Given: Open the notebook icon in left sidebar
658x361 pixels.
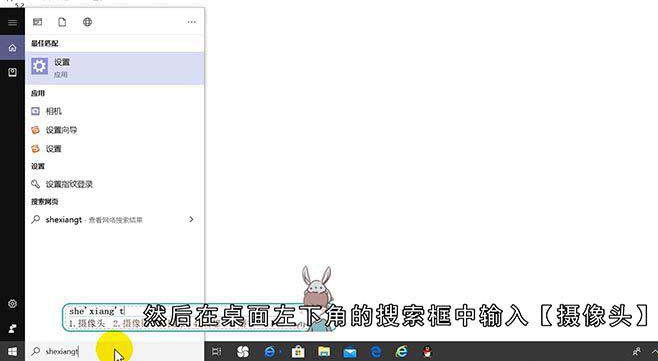Looking at the screenshot, I should click(x=12, y=72).
